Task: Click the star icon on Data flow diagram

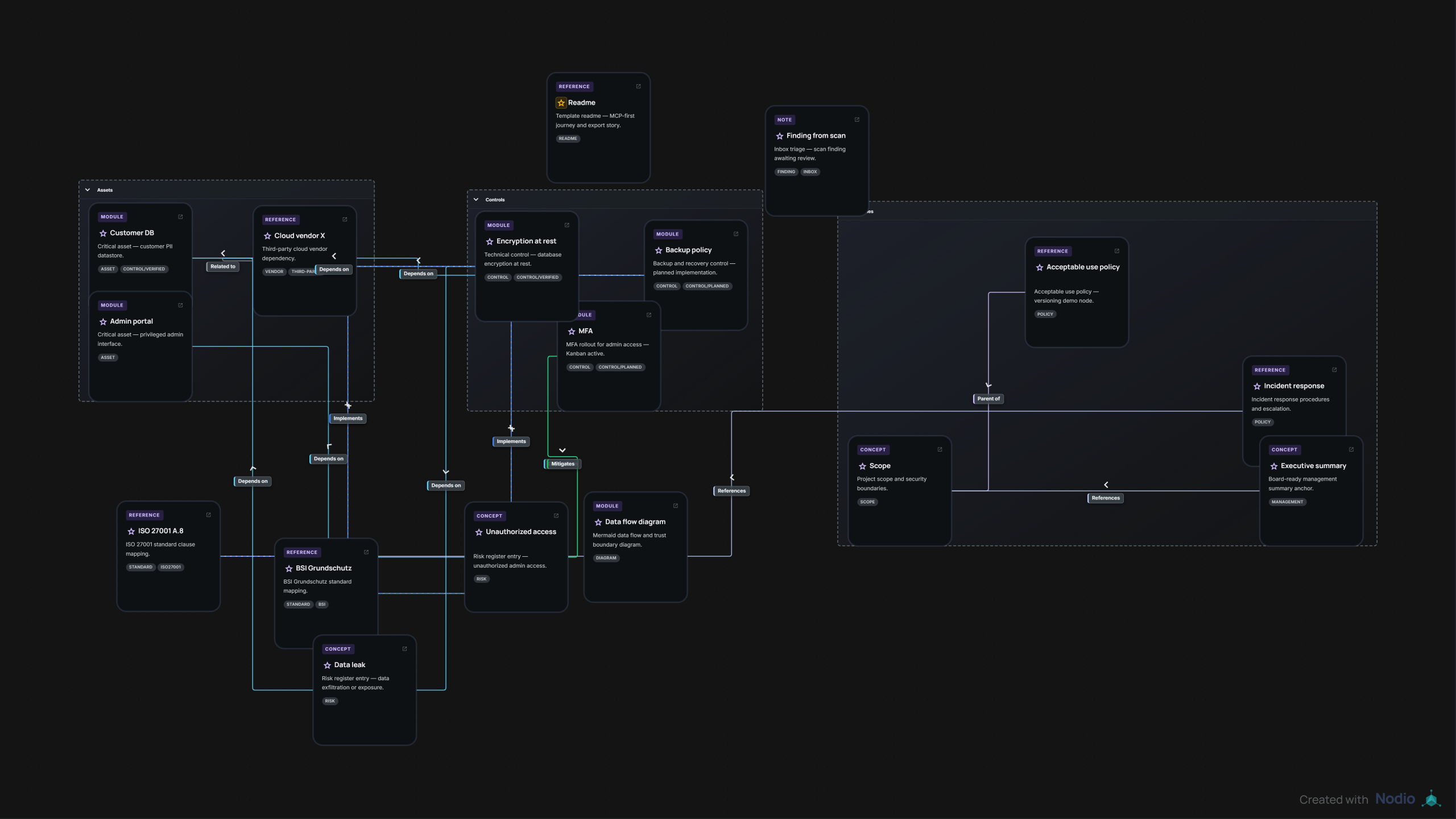Action: click(x=598, y=522)
